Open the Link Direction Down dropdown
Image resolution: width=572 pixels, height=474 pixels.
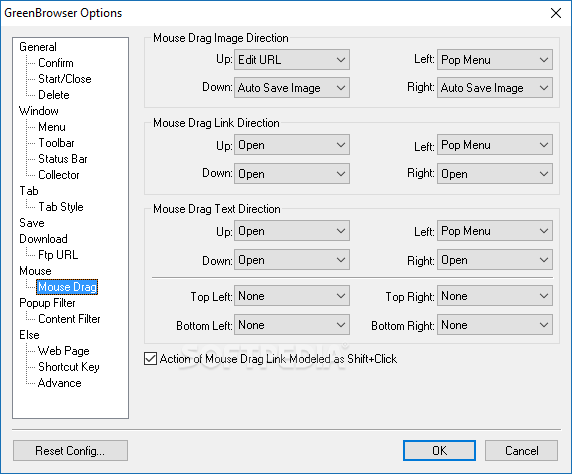(291, 174)
